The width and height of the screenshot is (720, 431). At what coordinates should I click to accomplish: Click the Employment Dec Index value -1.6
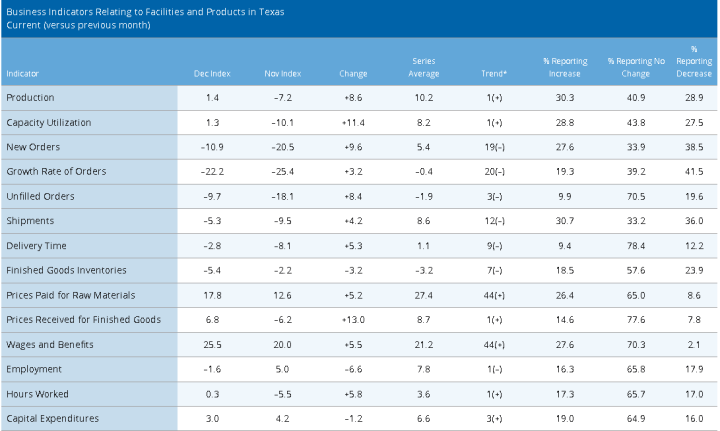pyautogui.click(x=212, y=369)
